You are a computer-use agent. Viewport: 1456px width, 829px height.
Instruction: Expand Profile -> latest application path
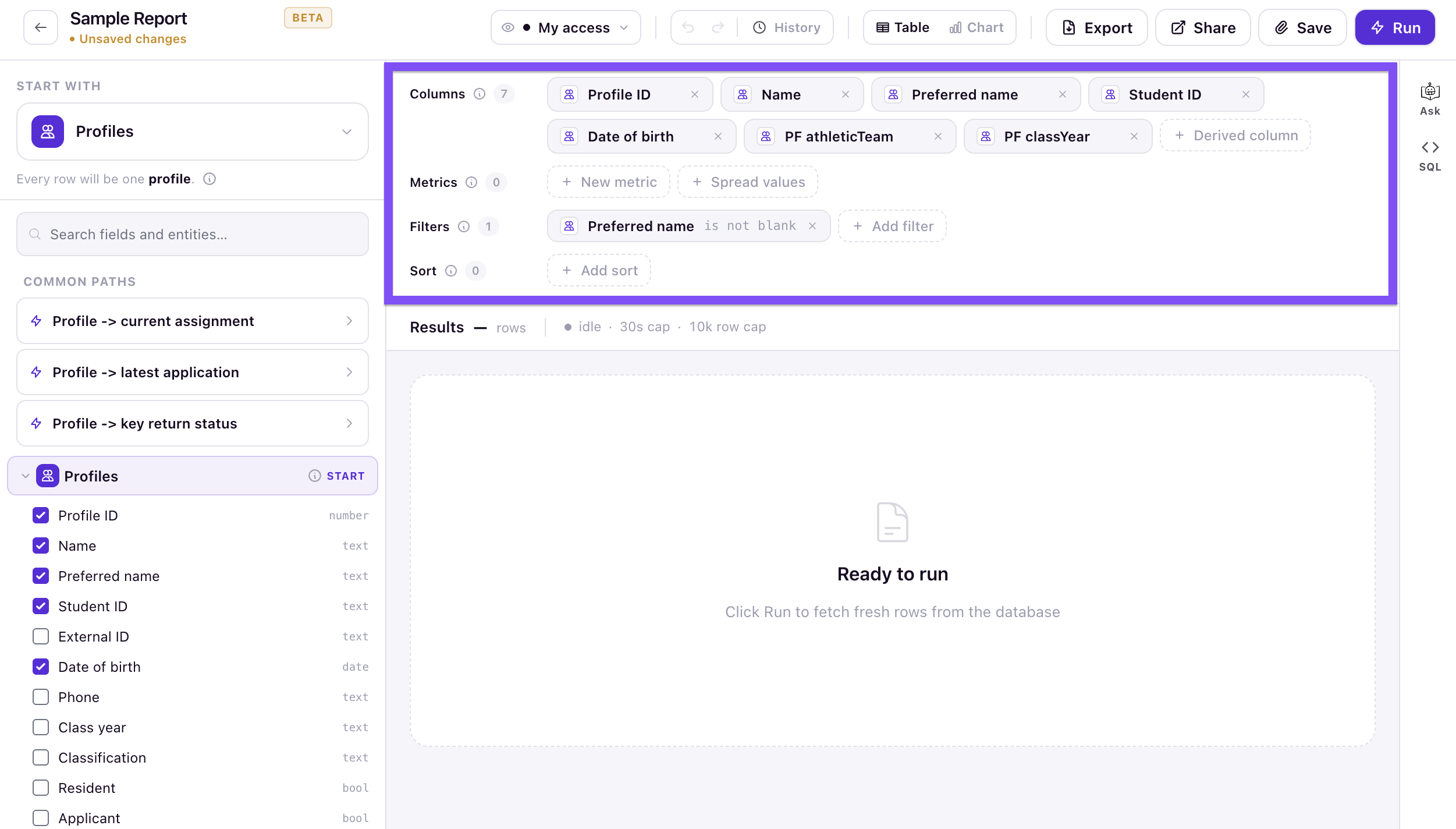click(x=193, y=372)
